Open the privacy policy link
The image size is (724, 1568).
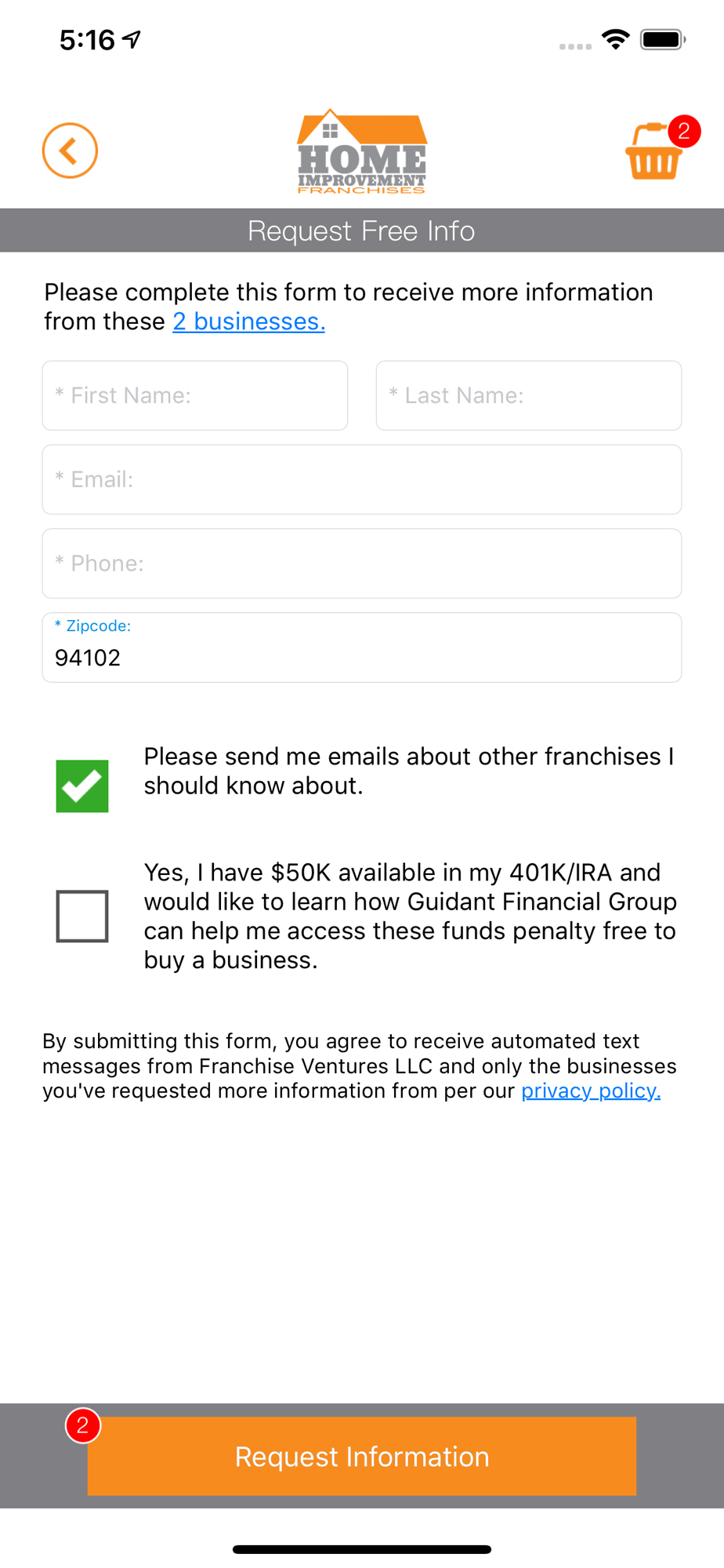click(x=591, y=1091)
